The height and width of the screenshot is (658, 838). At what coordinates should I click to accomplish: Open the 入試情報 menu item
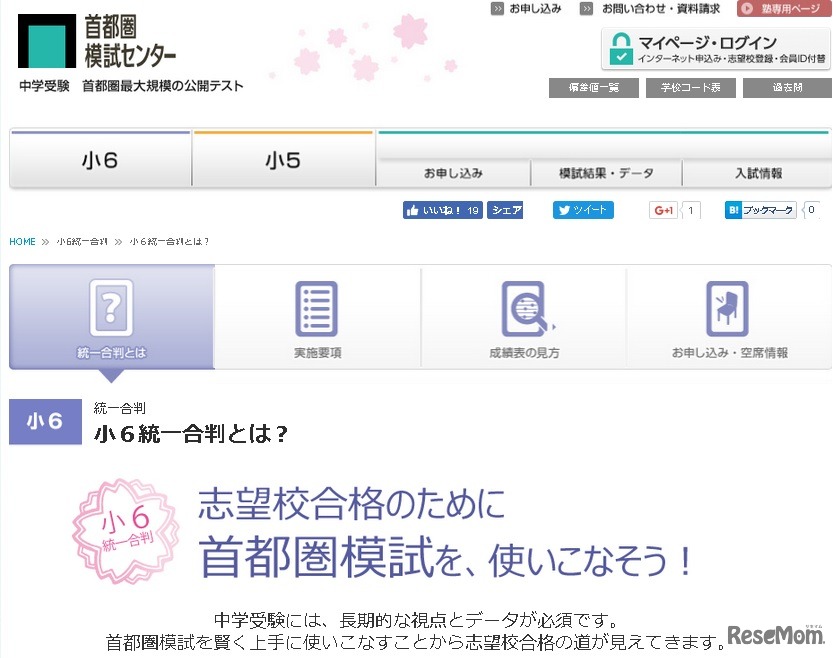coord(757,173)
